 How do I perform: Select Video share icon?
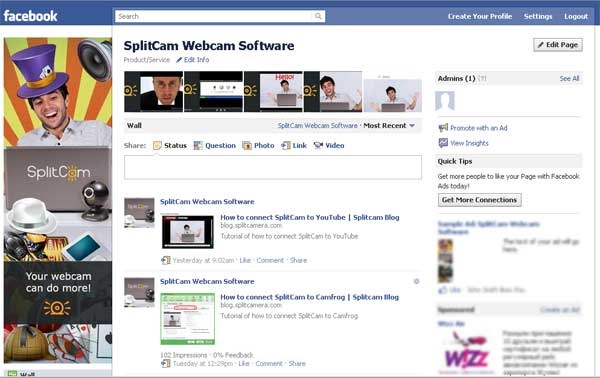coord(318,145)
